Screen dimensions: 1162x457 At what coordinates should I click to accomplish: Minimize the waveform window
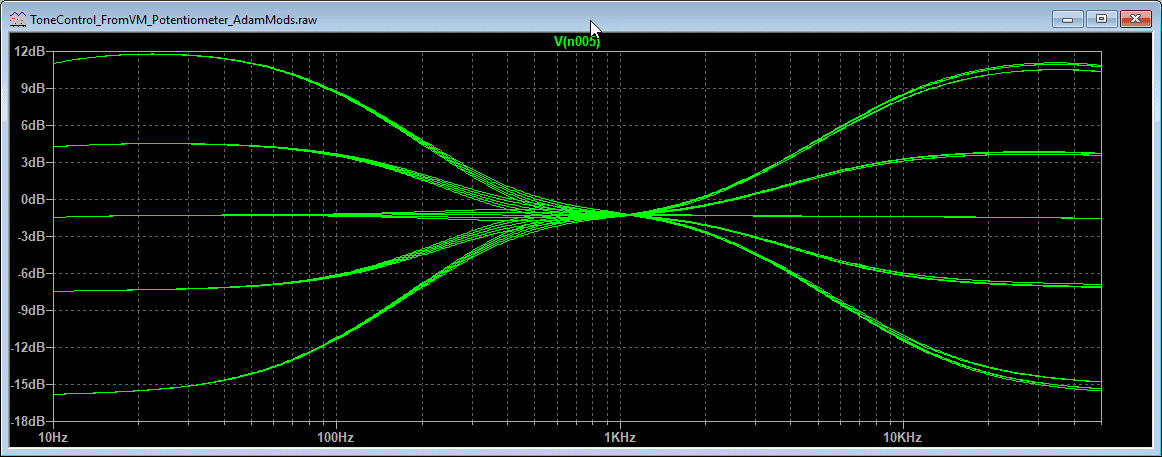[1069, 19]
